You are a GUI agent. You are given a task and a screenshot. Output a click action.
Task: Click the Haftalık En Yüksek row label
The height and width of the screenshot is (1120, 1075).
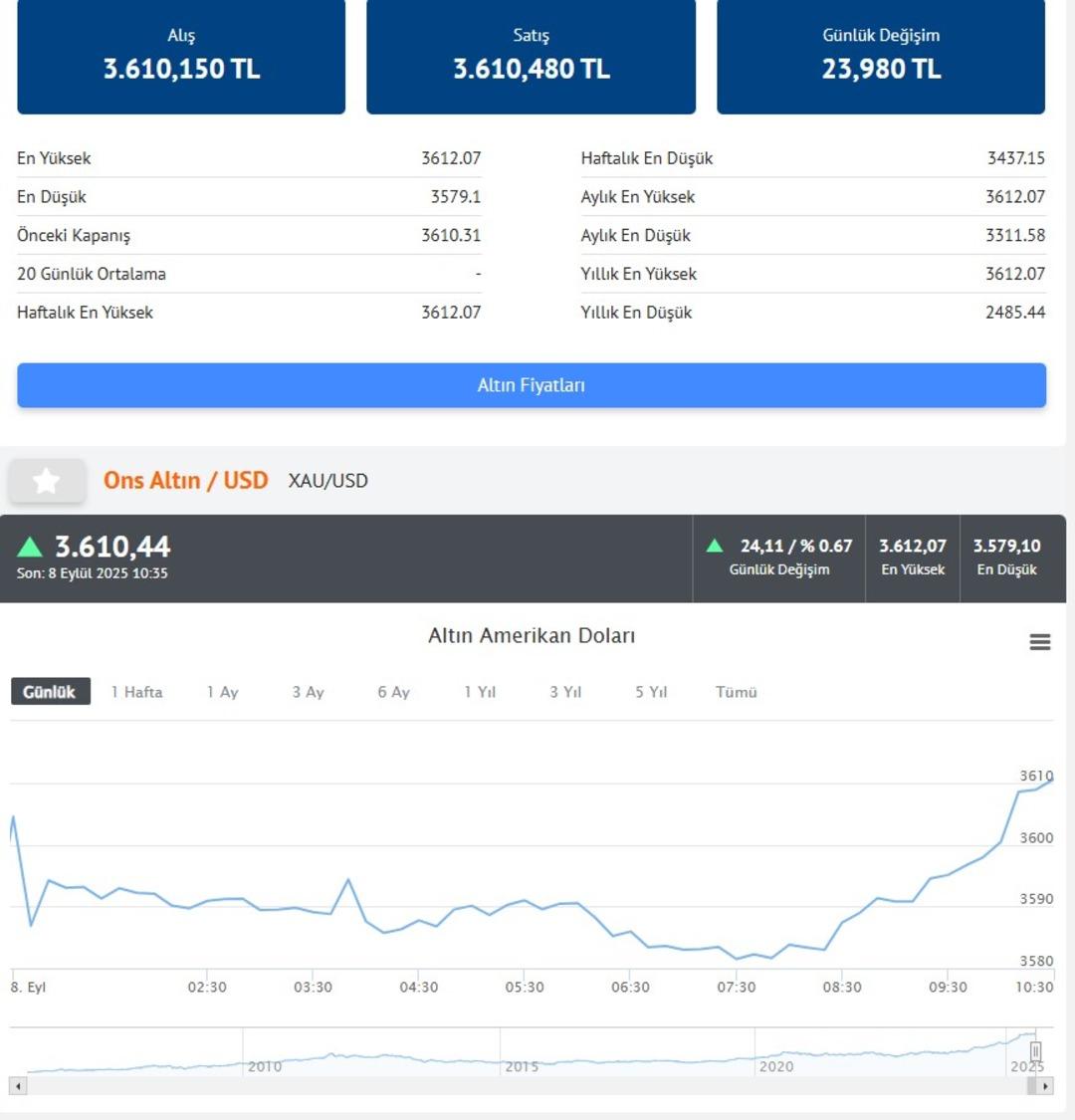coord(85,313)
